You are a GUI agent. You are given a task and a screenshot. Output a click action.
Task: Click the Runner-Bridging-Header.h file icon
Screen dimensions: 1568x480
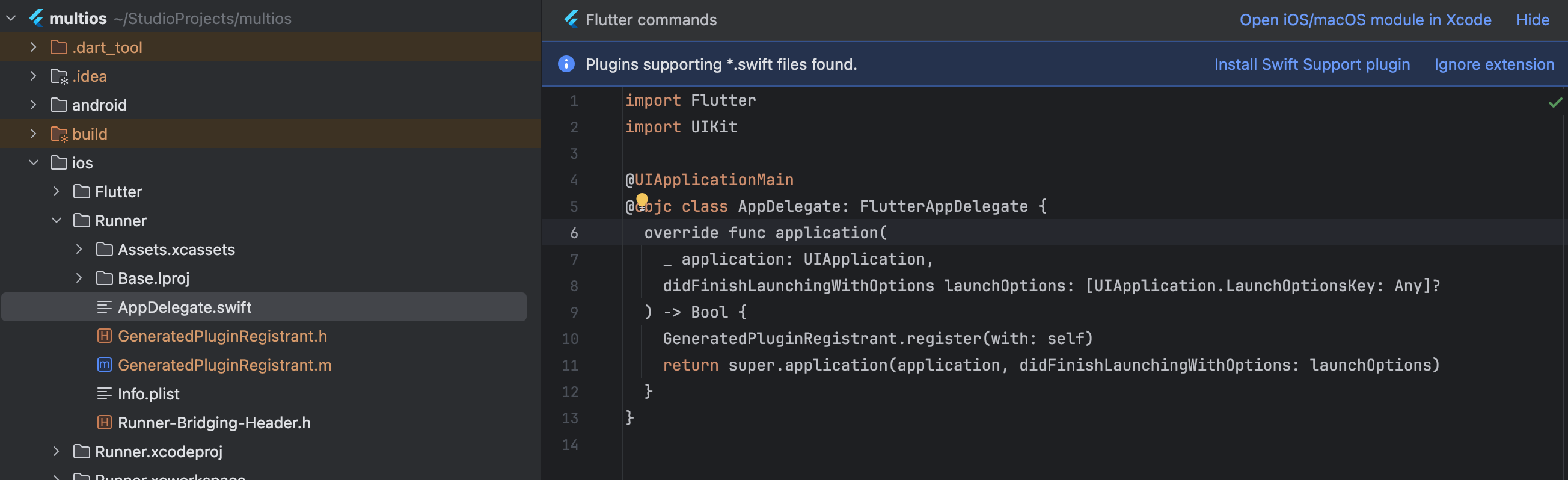(x=104, y=423)
